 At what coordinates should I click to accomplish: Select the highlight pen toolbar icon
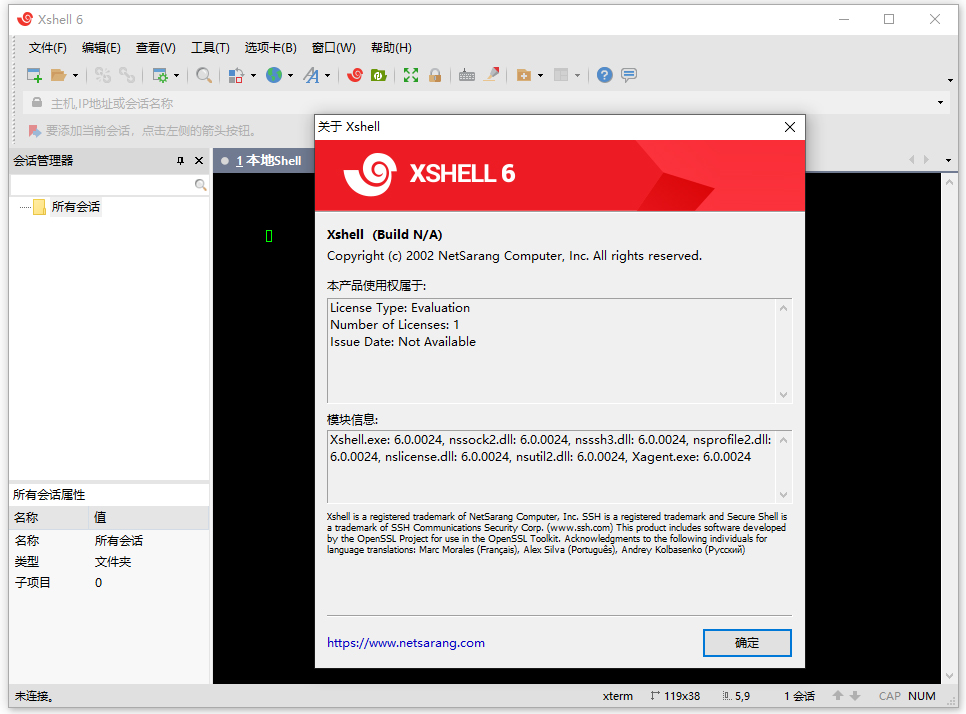492,75
